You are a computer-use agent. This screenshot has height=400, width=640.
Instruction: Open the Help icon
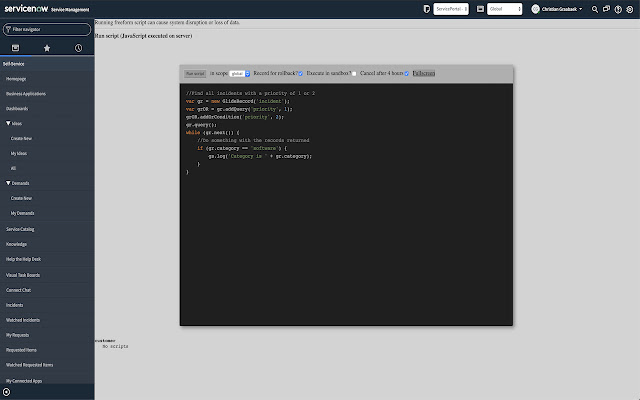(618, 9)
